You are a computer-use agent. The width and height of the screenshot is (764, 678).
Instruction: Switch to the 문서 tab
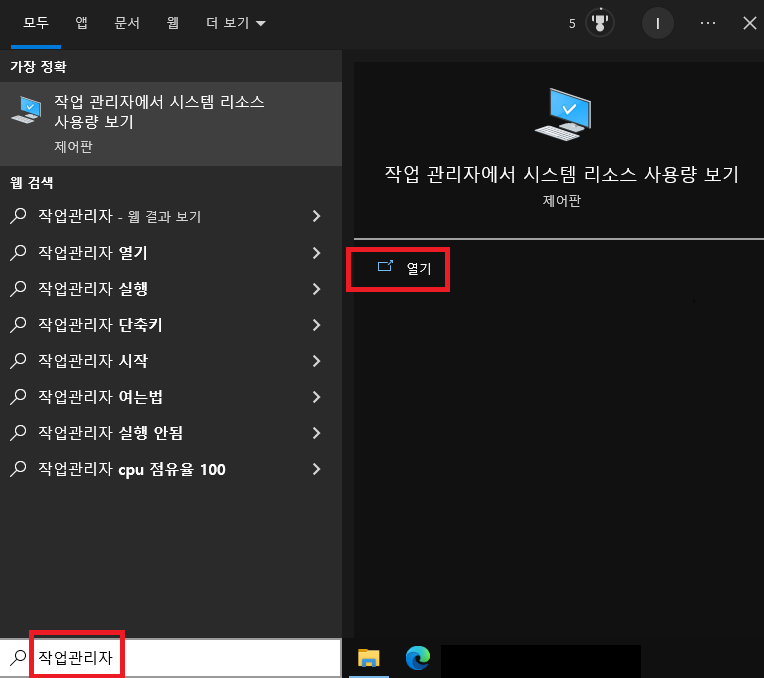127,23
